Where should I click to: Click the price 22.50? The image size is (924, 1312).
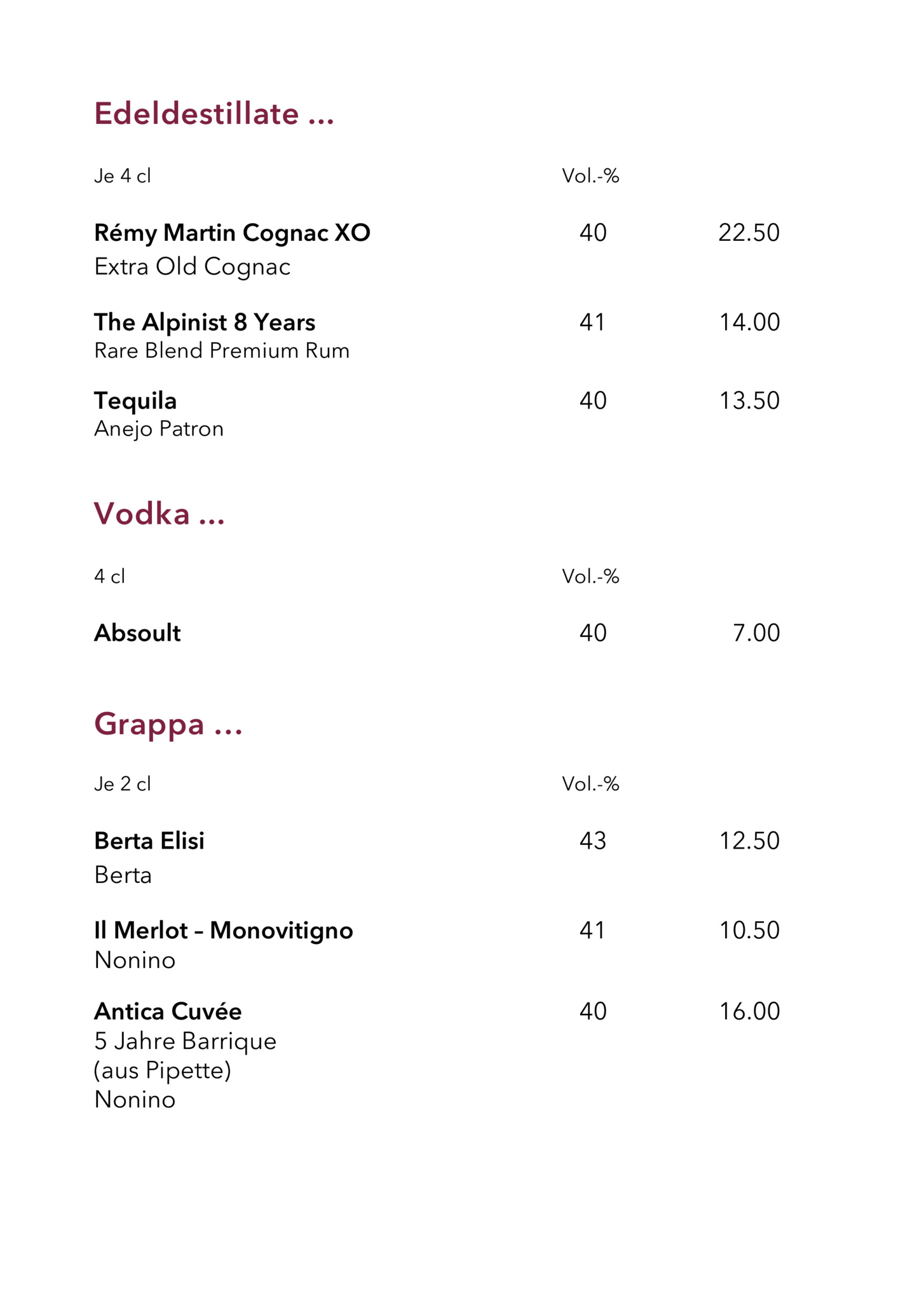coord(749,233)
